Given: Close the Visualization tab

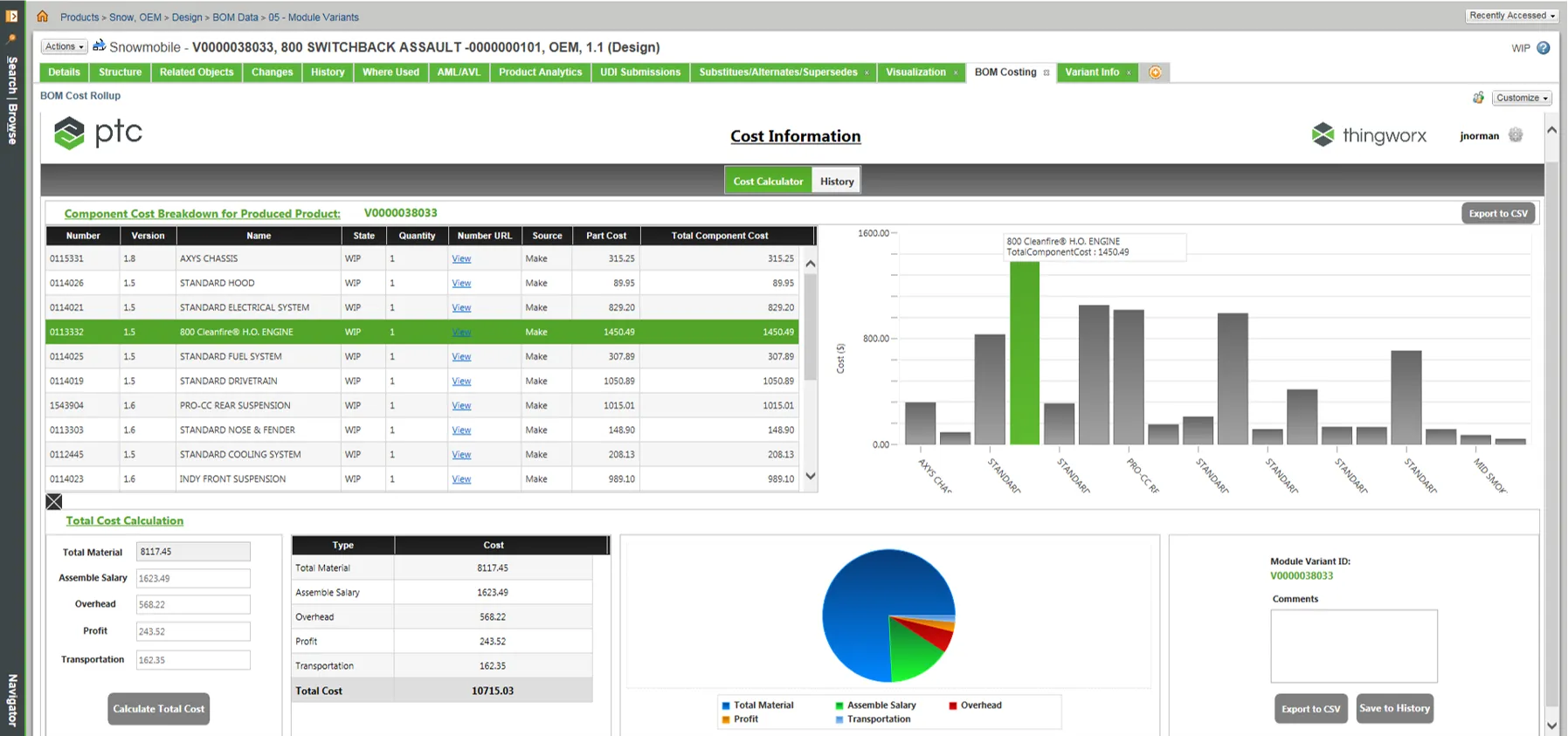Looking at the screenshot, I should [x=956, y=72].
